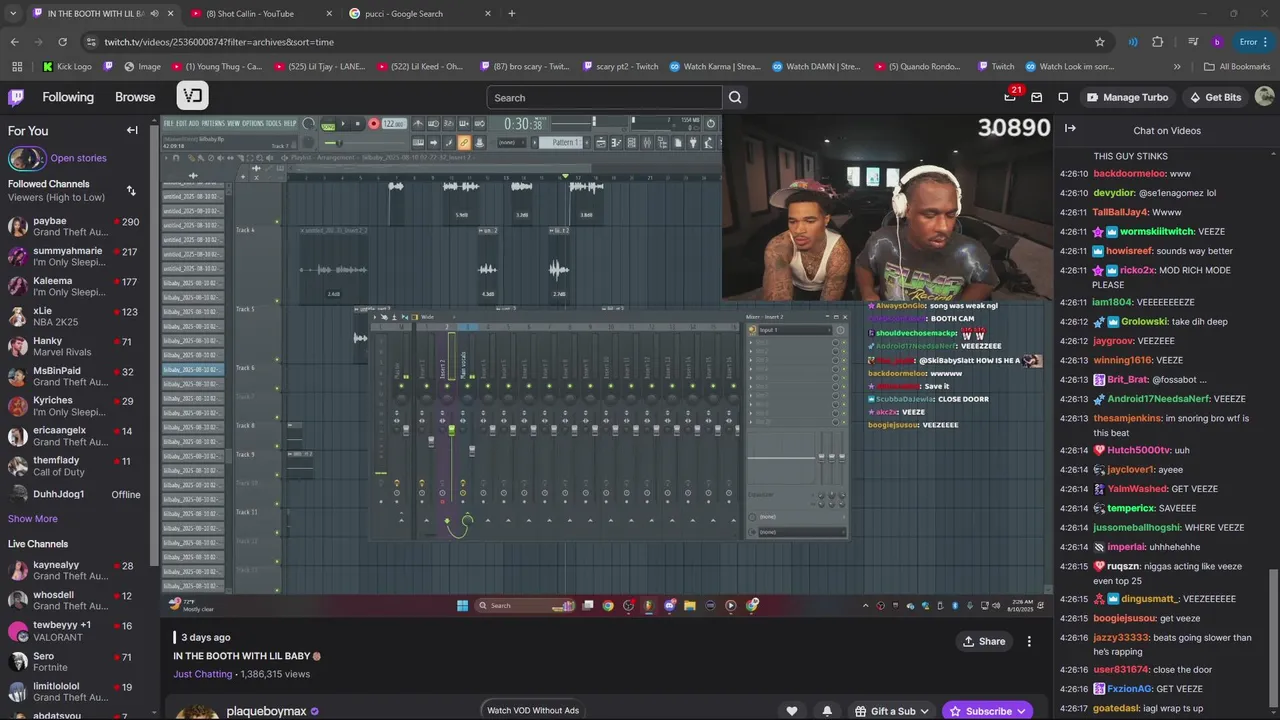Open Hanky Marvel Rivals channel

click(74, 347)
